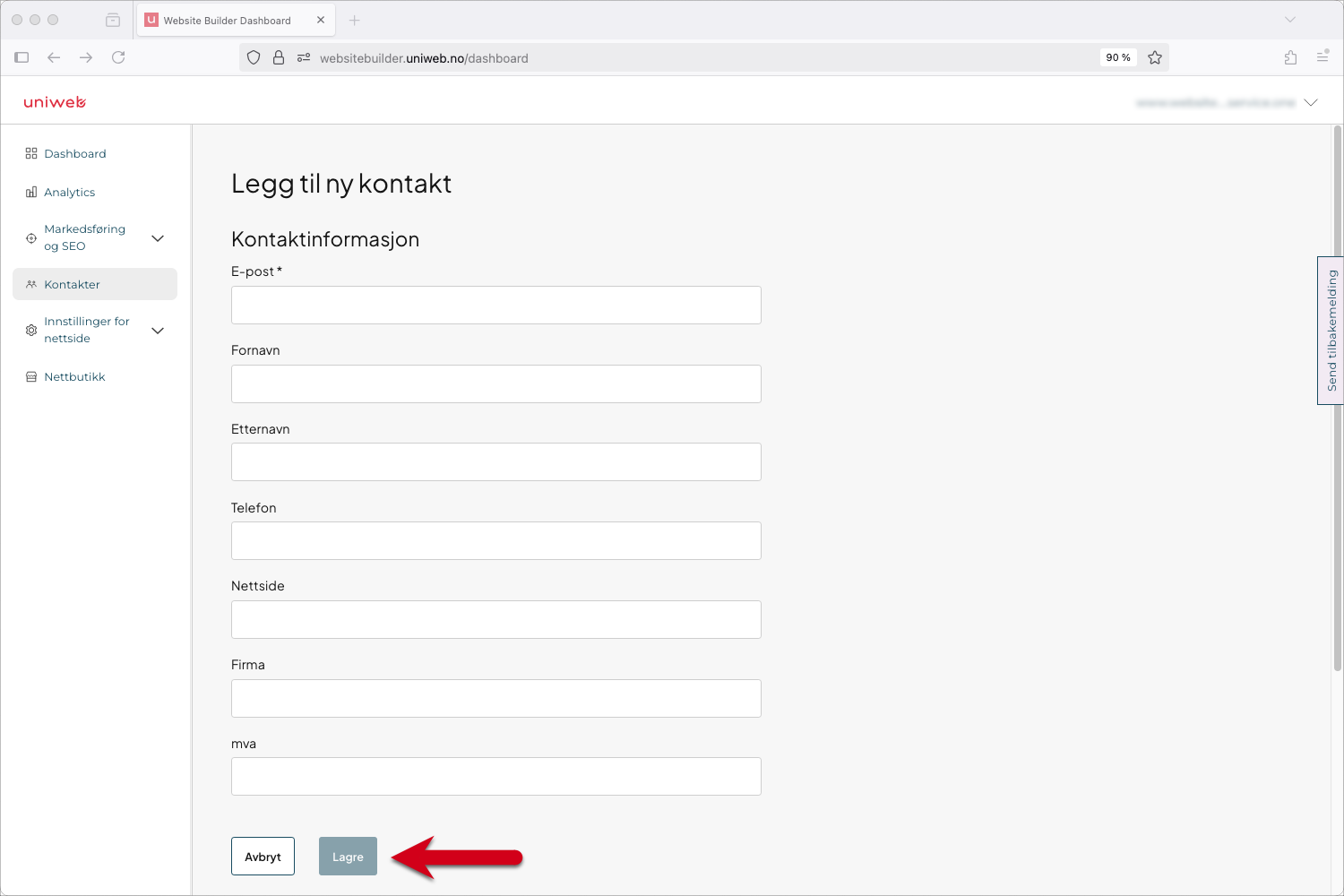1344x896 pixels.
Task: Open the browser application menu icon
Action: (x=1322, y=56)
